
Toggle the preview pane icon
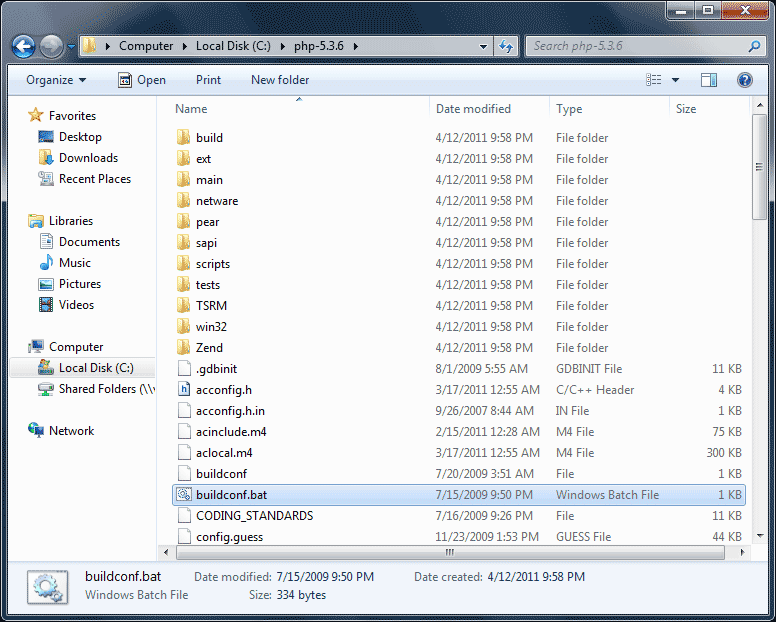pyautogui.click(x=708, y=80)
